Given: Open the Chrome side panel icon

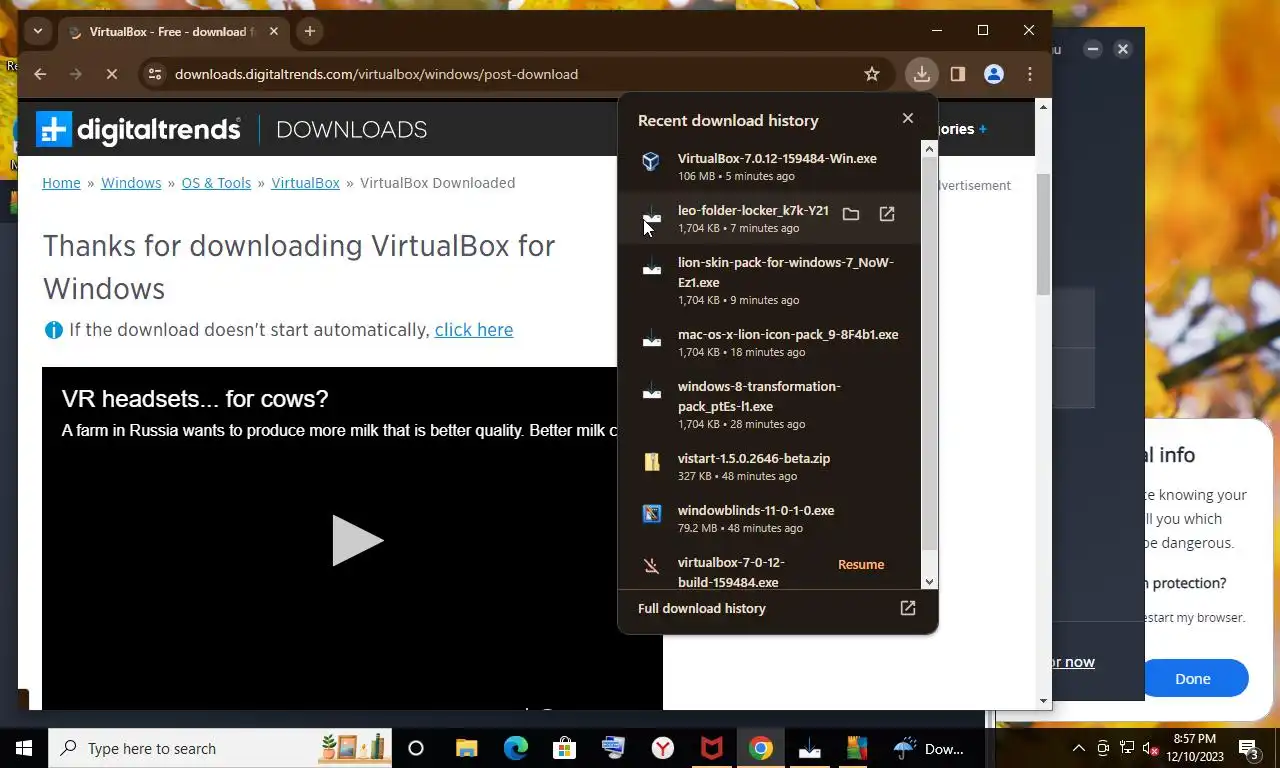Looking at the screenshot, I should (957, 74).
